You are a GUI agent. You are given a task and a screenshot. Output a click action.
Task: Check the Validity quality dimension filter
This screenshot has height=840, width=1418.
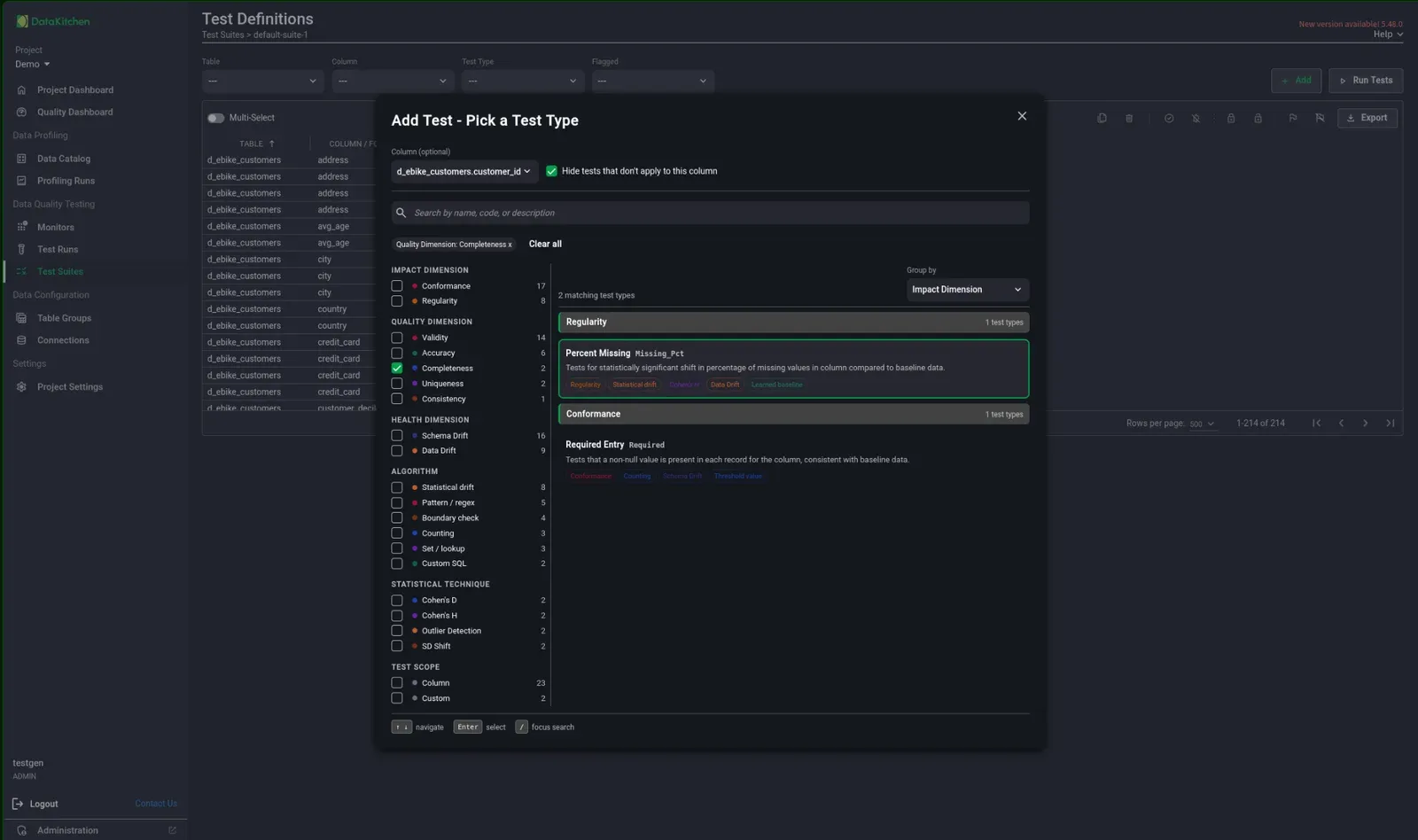click(397, 338)
